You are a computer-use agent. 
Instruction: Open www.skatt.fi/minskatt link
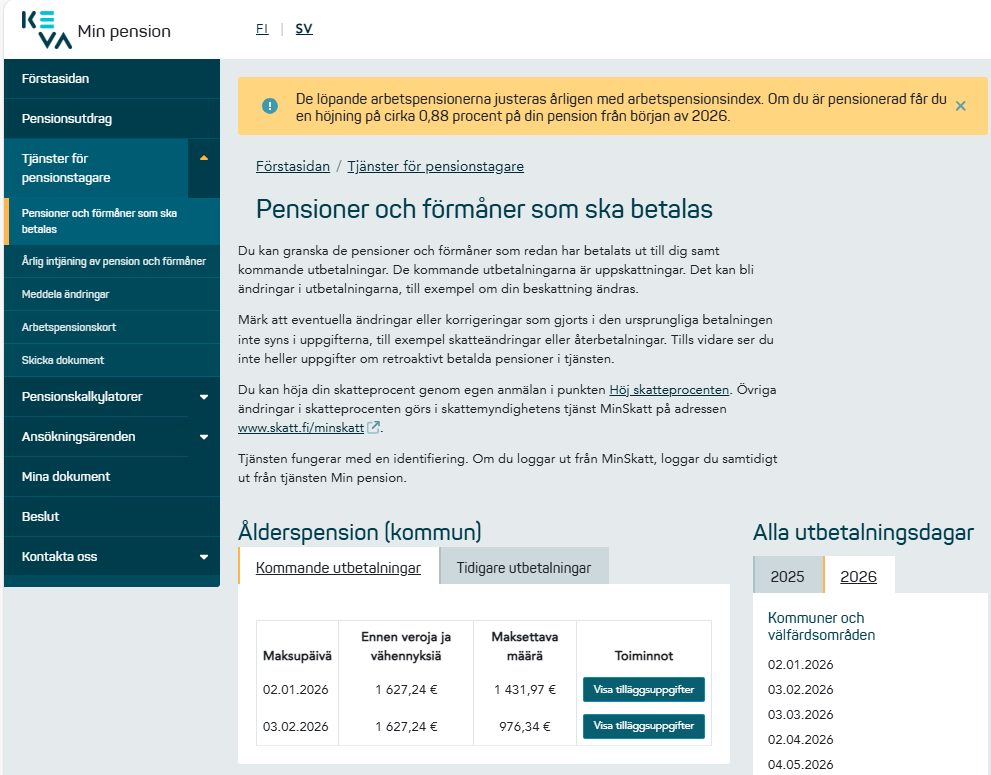pos(301,428)
